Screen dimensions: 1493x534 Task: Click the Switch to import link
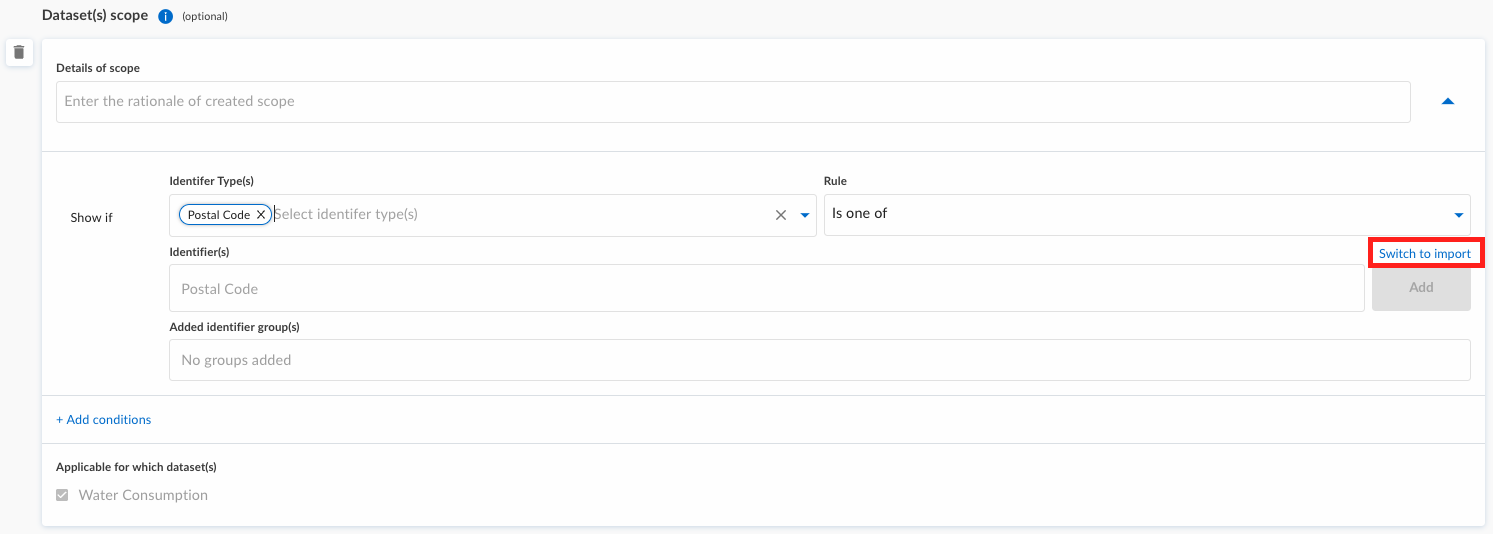(1425, 254)
